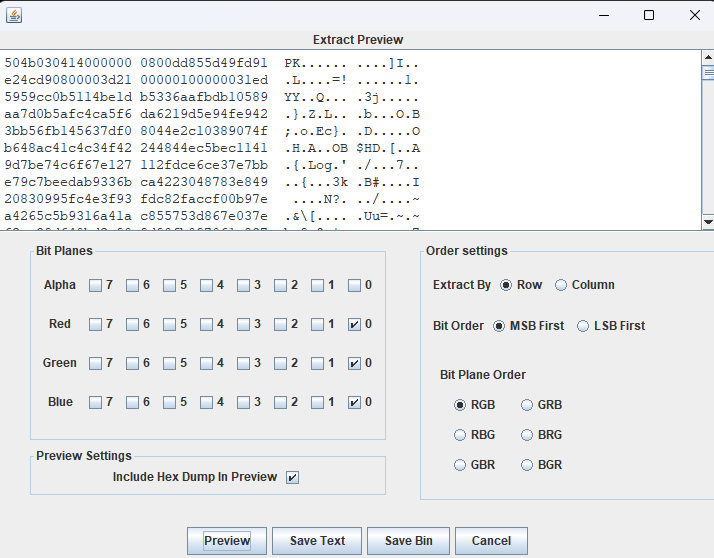This screenshot has height=558, width=714.
Task: Check the Red bit plane 7 checkbox
Action: tap(95, 325)
